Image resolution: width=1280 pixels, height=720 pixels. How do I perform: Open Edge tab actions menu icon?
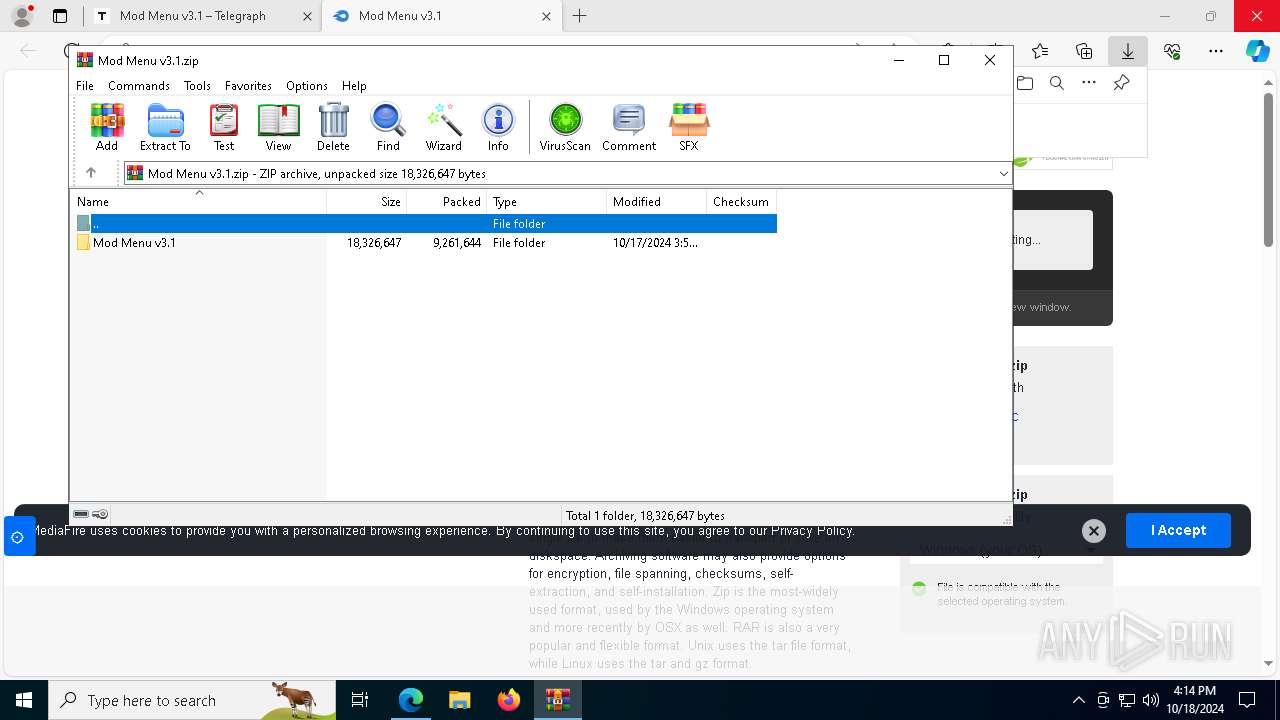point(60,16)
